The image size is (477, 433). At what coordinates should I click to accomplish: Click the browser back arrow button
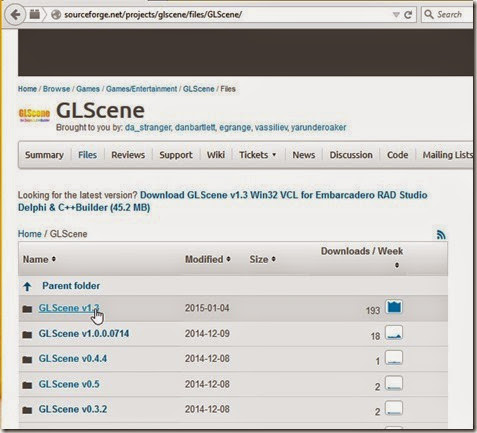coord(15,15)
